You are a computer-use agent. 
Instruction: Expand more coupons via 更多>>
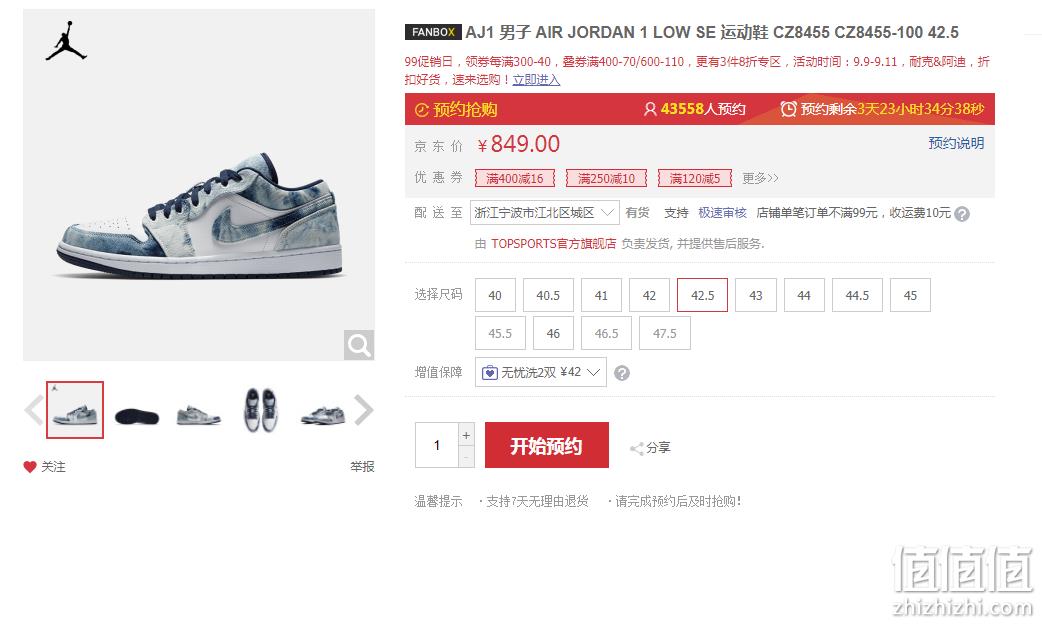(x=760, y=178)
